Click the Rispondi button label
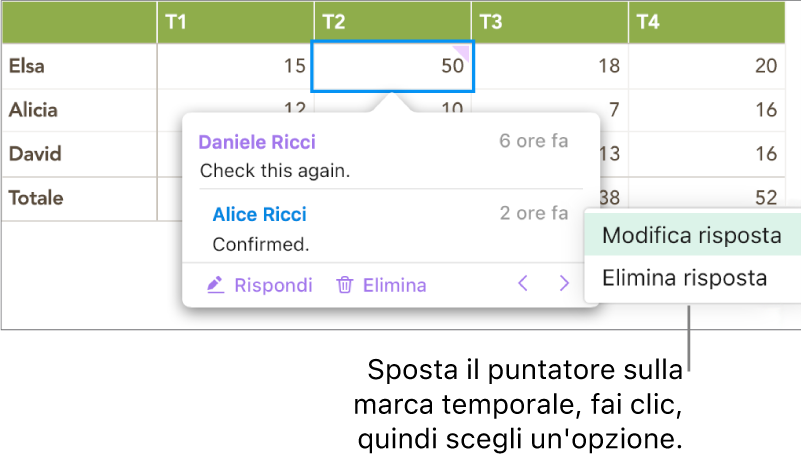801x466 pixels. pyautogui.click(x=273, y=285)
